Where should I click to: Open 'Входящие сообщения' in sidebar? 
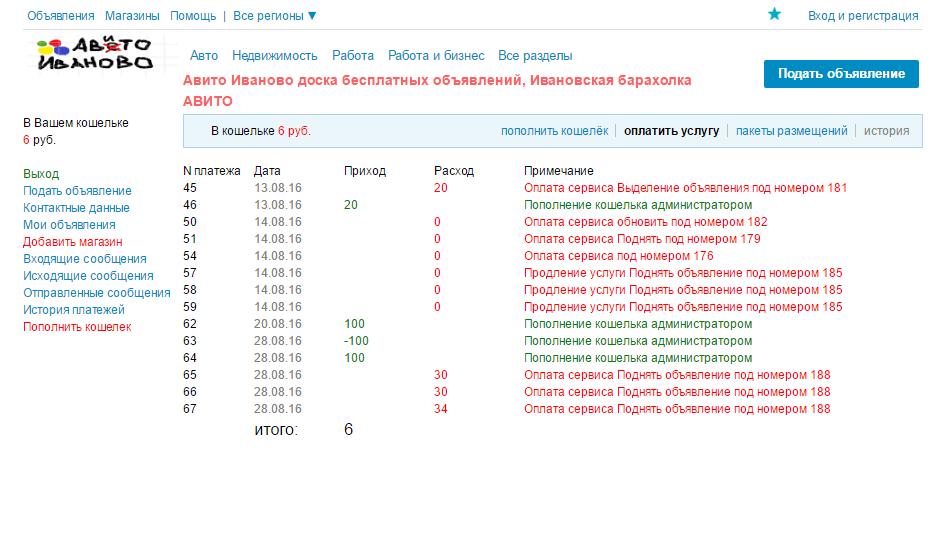[x=84, y=259]
